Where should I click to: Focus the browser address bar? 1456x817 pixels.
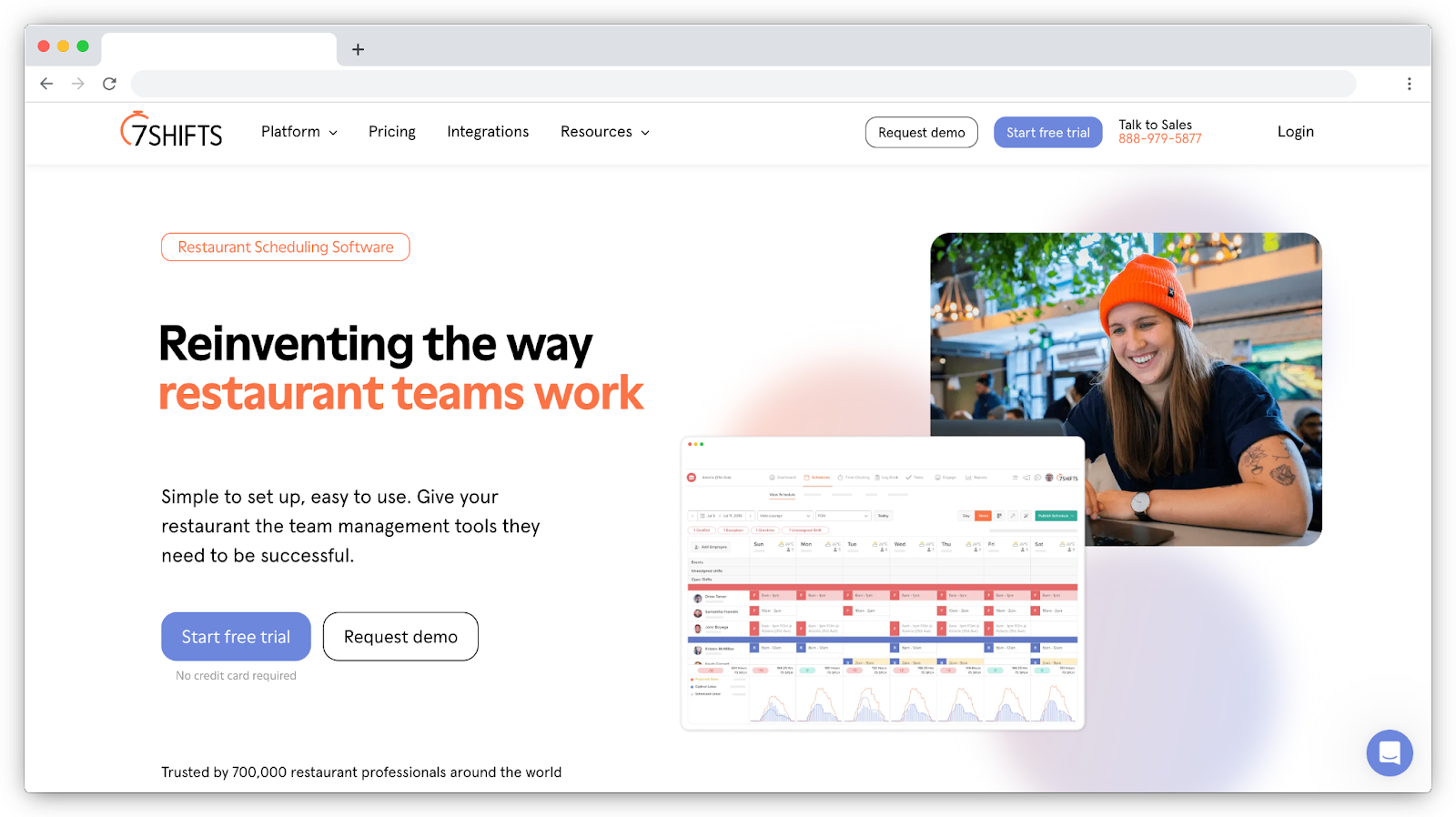(x=743, y=84)
